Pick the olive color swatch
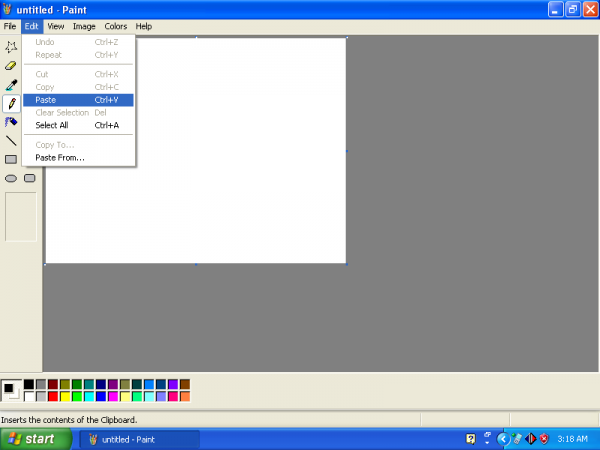This screenshot has width=600, height=450. point(65,384)
